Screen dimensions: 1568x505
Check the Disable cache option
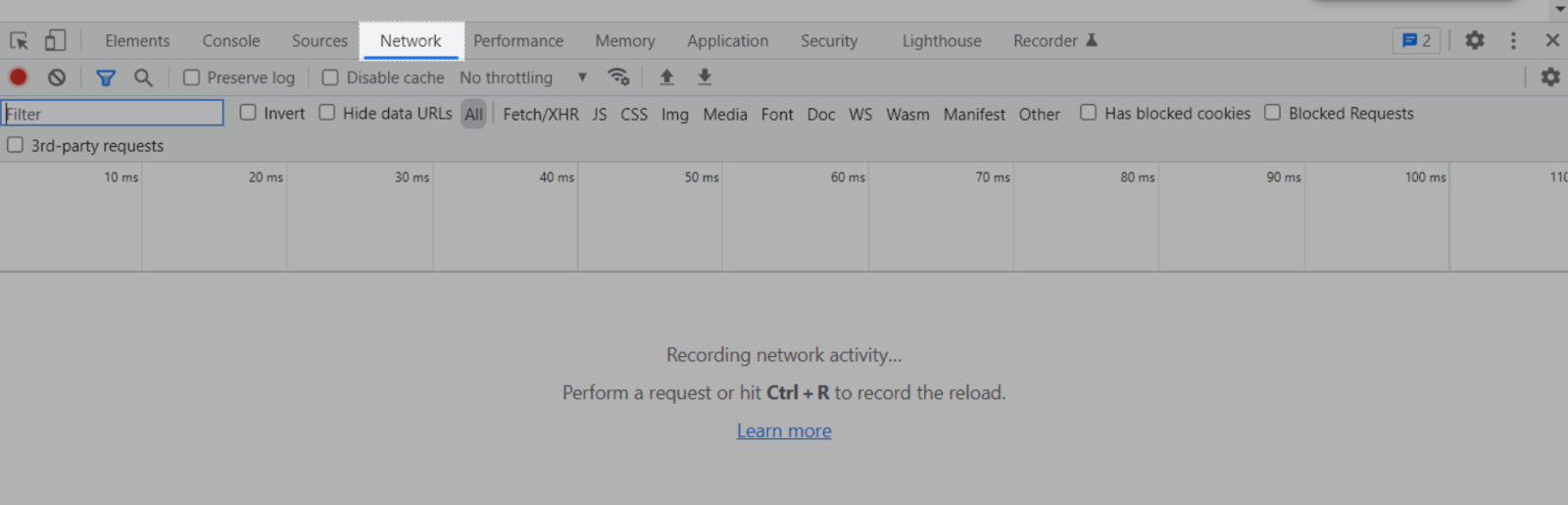coord(330,77)
